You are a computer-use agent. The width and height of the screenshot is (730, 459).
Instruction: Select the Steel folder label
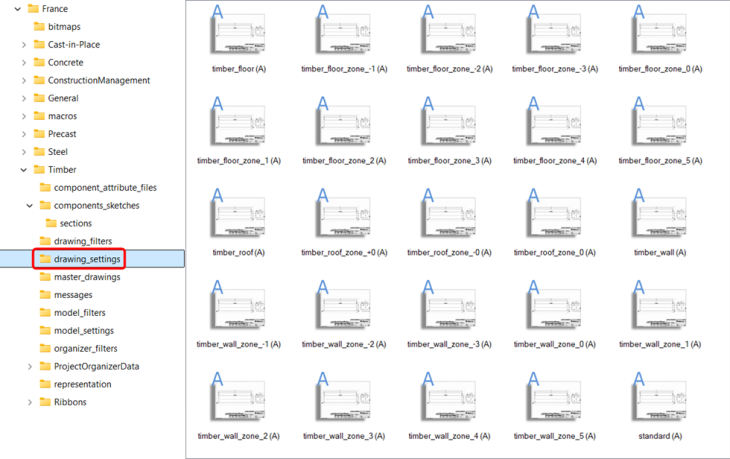57,152
